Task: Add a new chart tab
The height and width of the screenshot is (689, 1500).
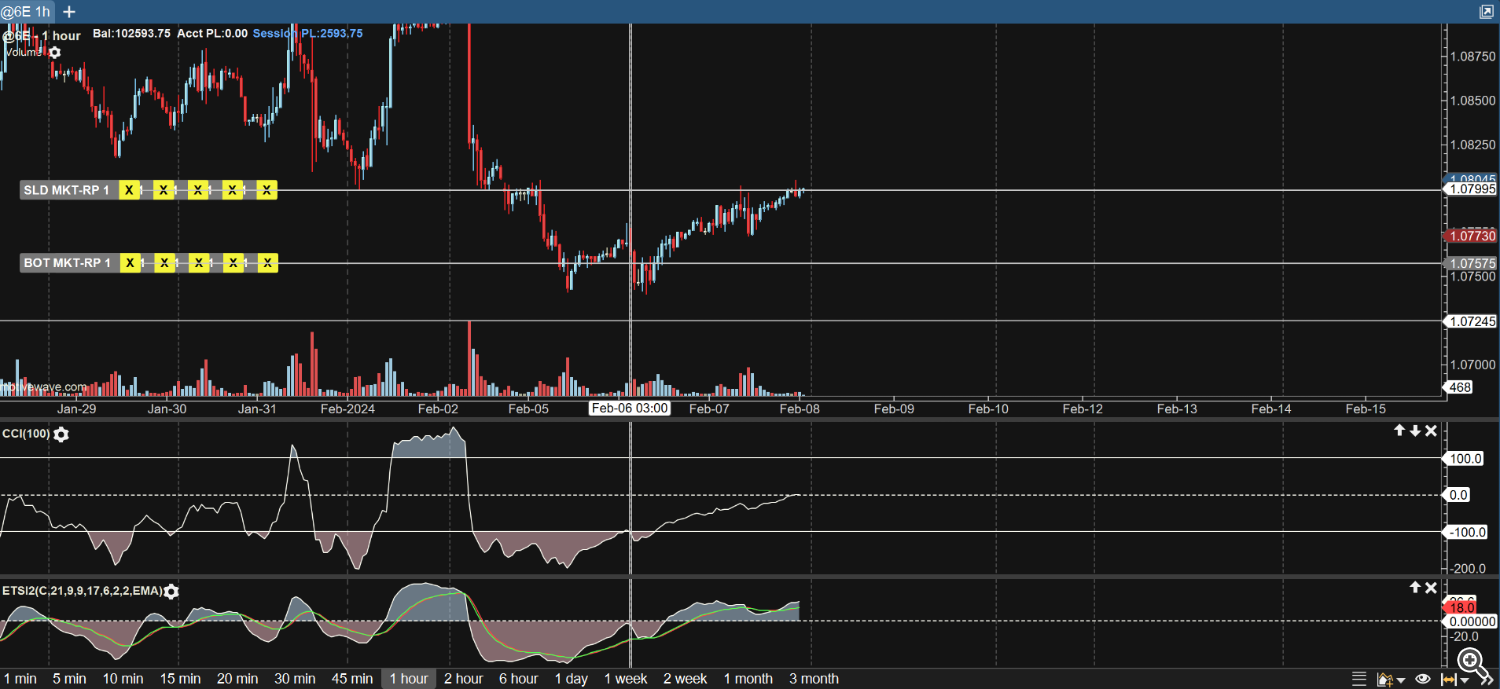Action: tap(69, 11)
